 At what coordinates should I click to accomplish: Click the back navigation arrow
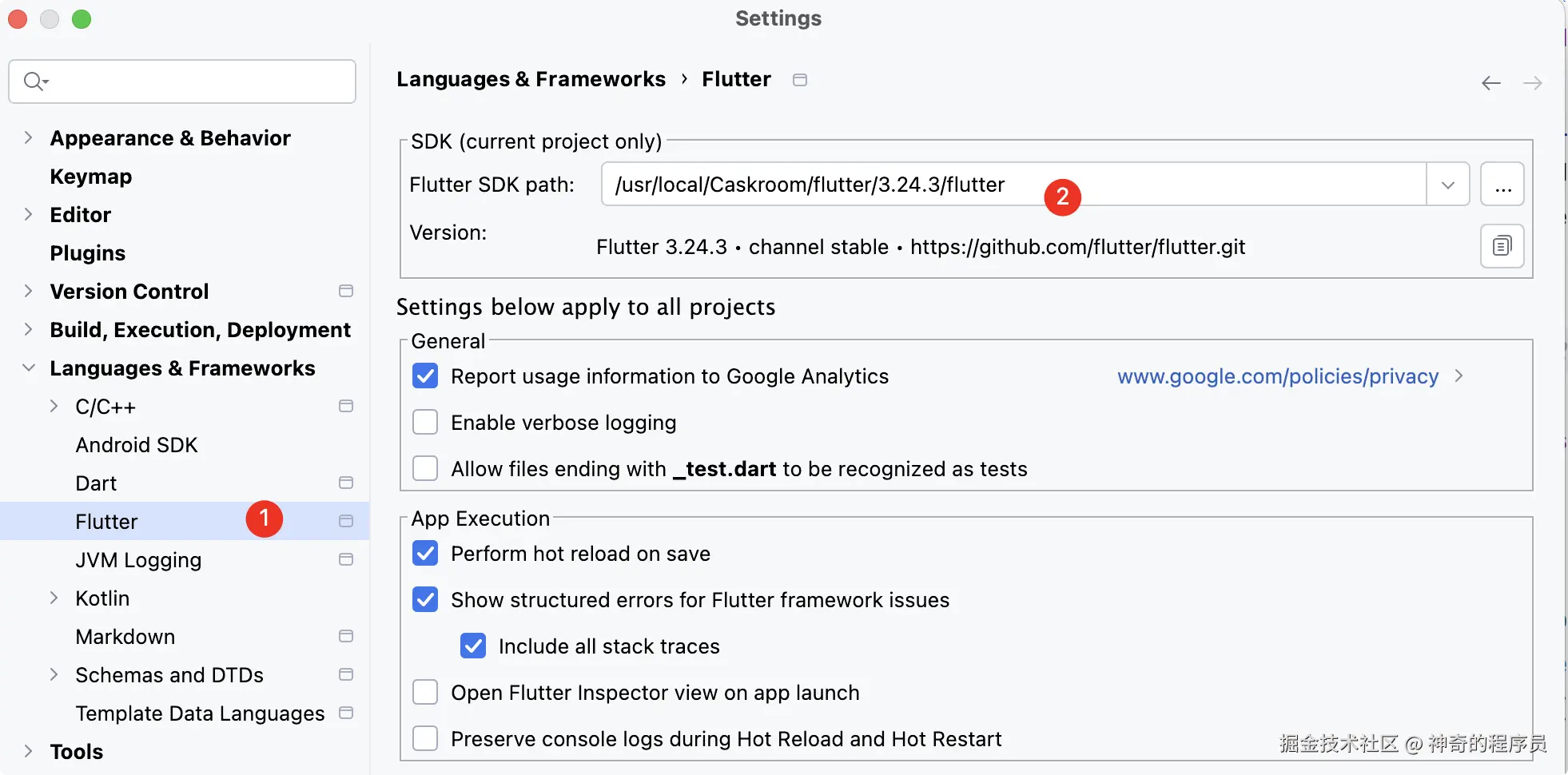click(1490, 83)
